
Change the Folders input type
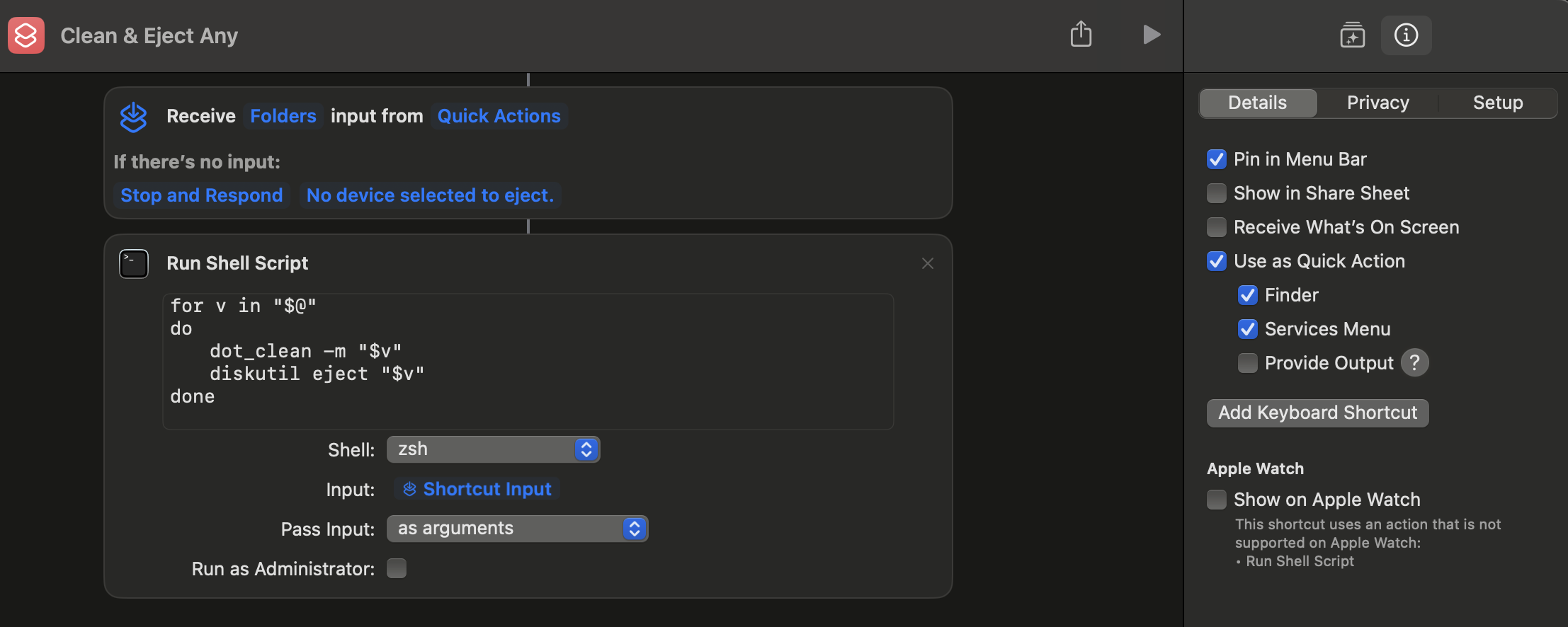tap(283, 116)
